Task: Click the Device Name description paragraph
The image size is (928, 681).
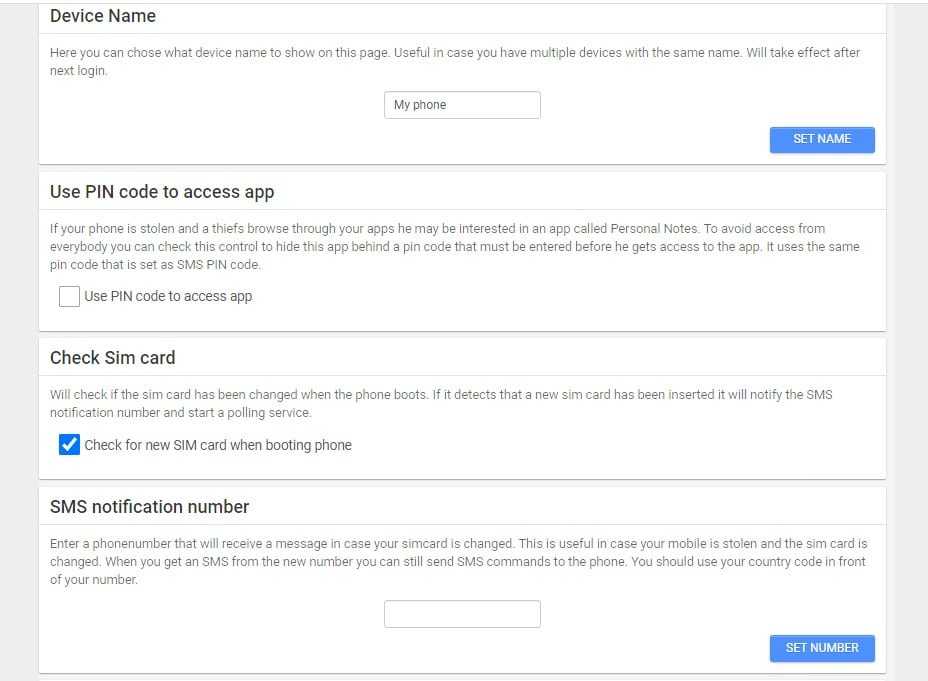Action: (x=455, y=62)
